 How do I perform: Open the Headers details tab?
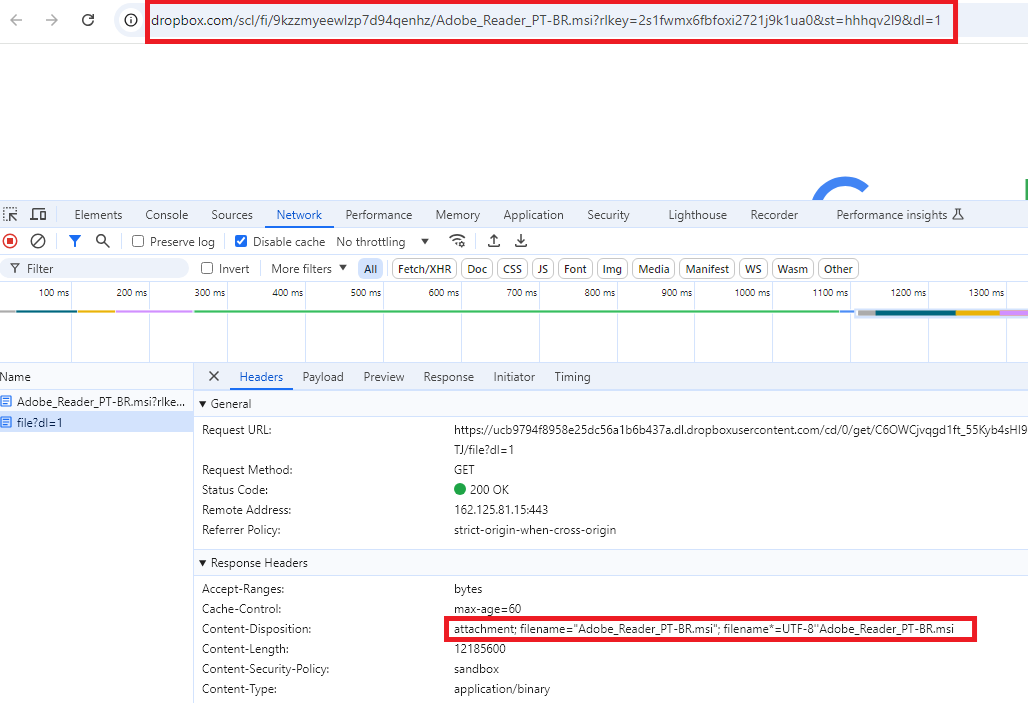(261, 376)
